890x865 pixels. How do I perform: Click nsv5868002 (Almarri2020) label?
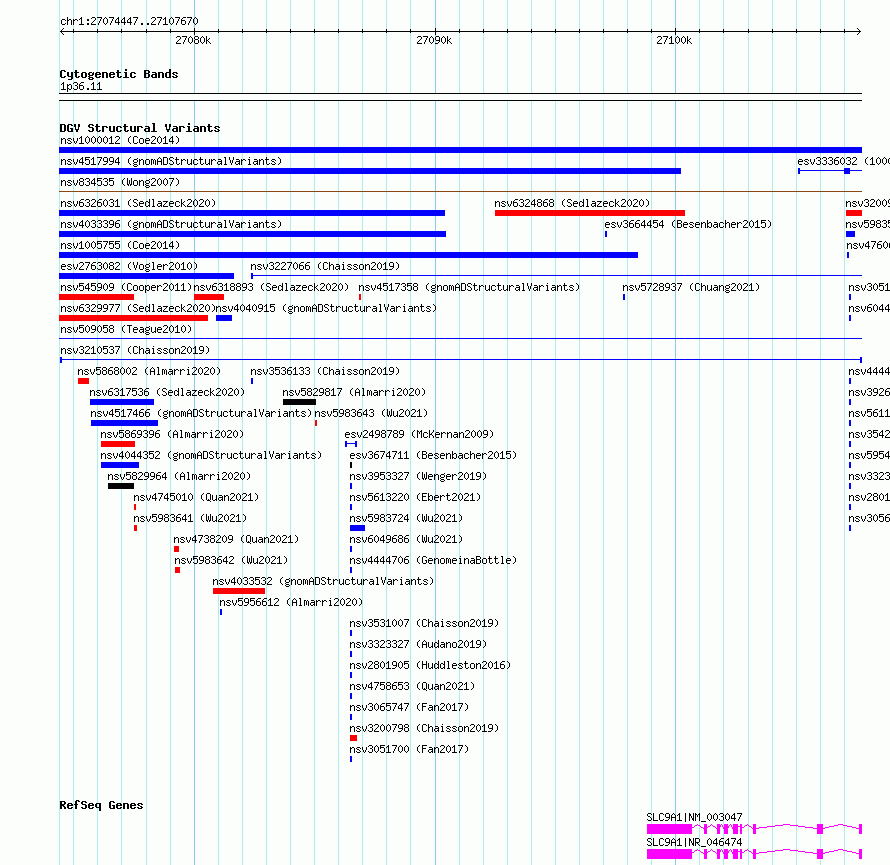(149, 371)
